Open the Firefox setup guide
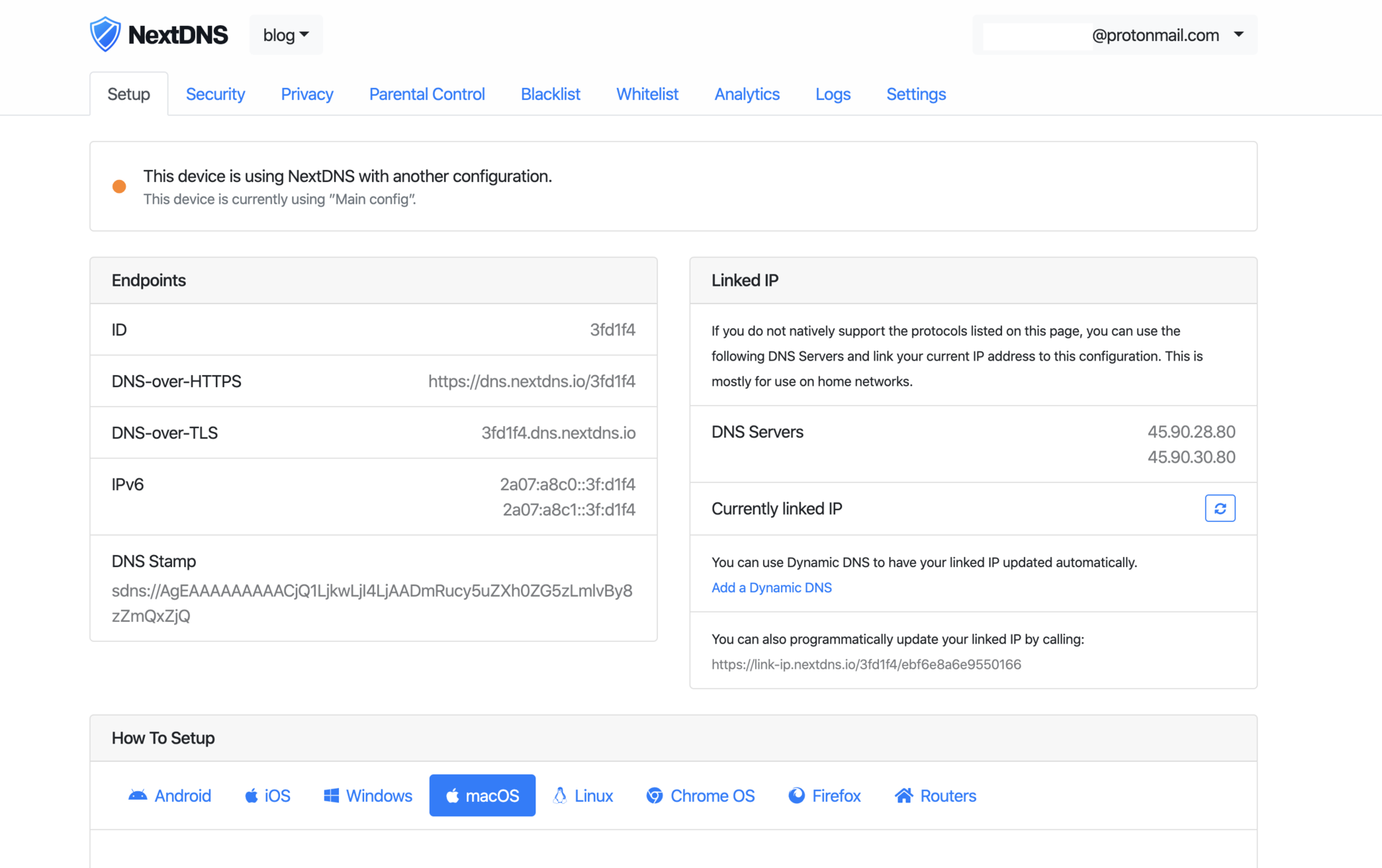 pos(824,795)
